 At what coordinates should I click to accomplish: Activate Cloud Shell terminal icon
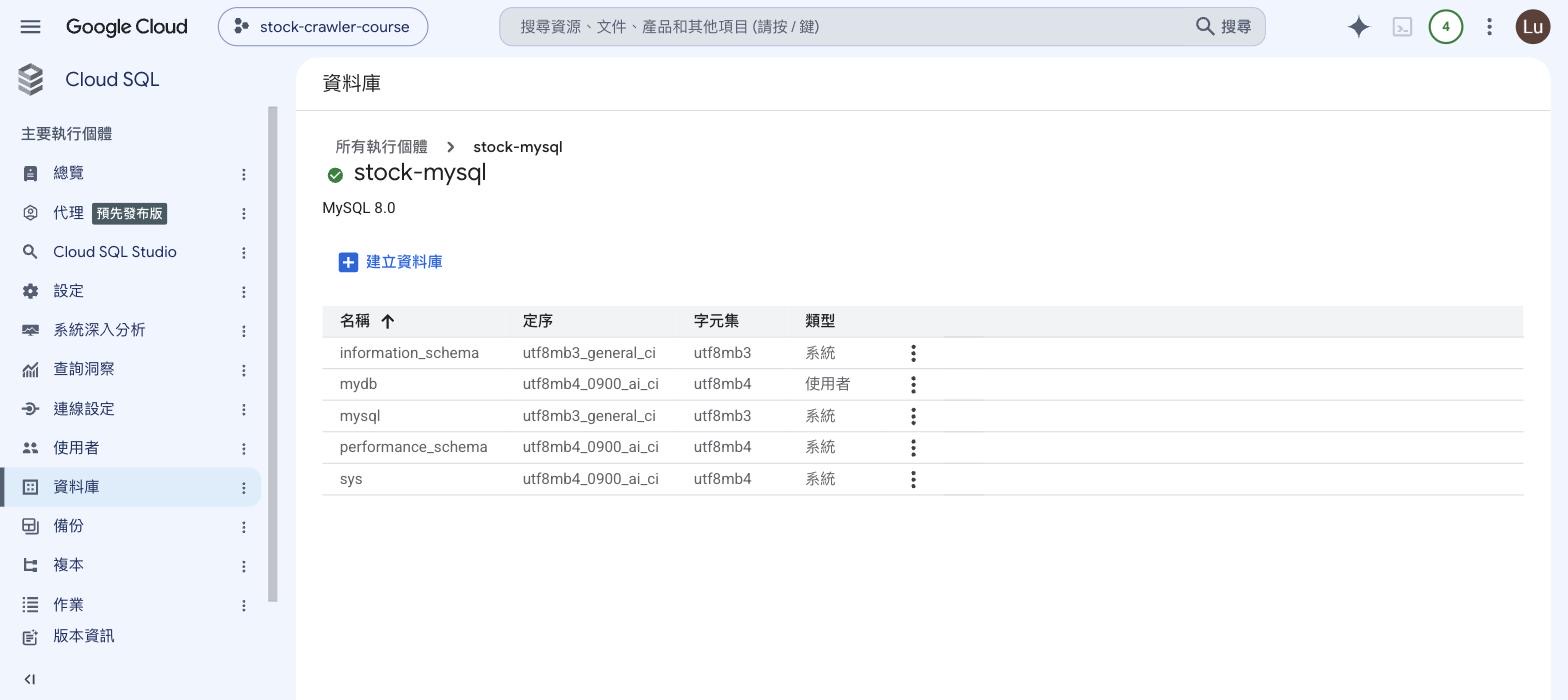pyautogui.click(x=1402, y=27)
